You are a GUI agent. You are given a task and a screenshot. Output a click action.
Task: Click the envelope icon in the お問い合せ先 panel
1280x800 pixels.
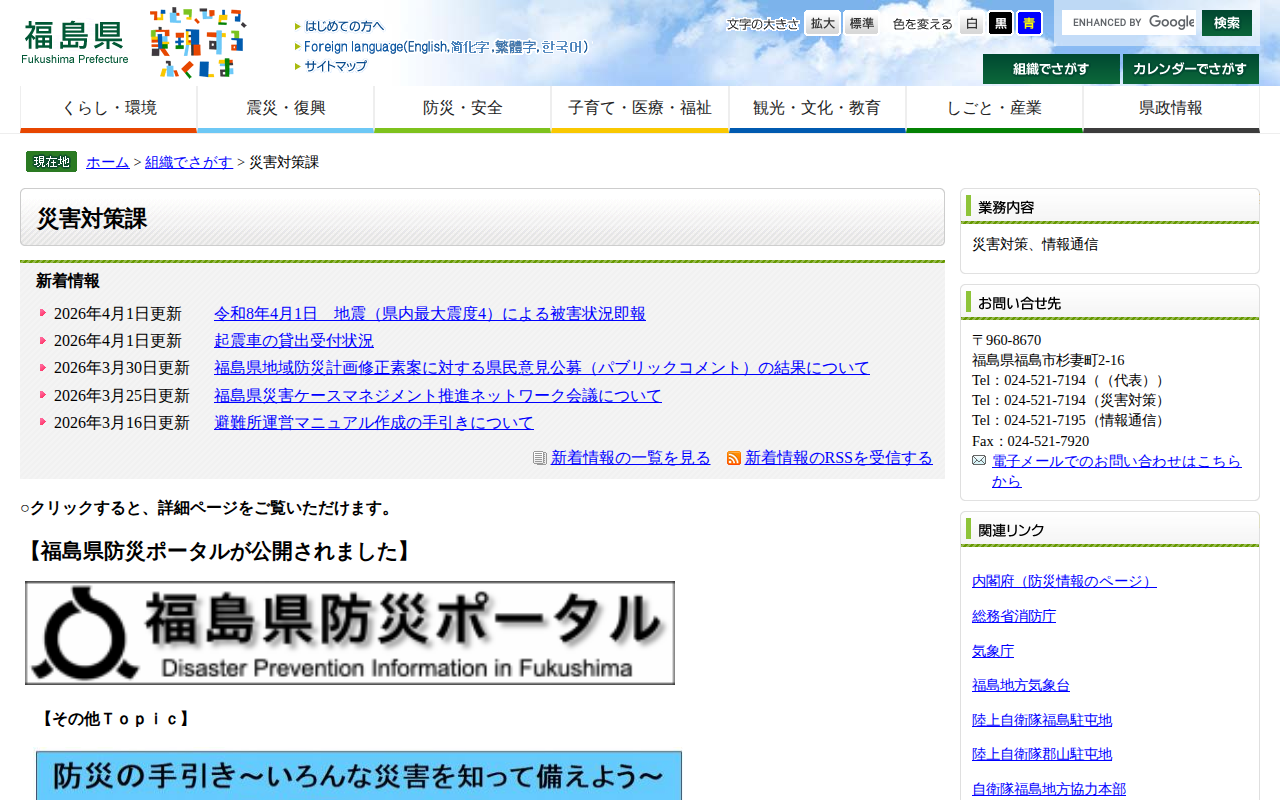977,461
